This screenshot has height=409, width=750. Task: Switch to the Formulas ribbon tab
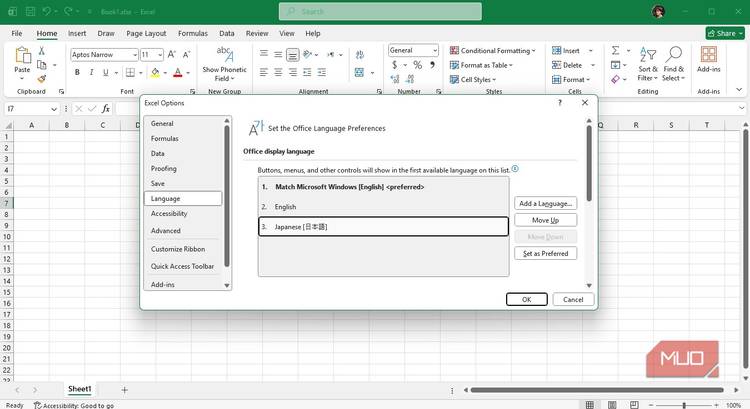pos(193,33)
